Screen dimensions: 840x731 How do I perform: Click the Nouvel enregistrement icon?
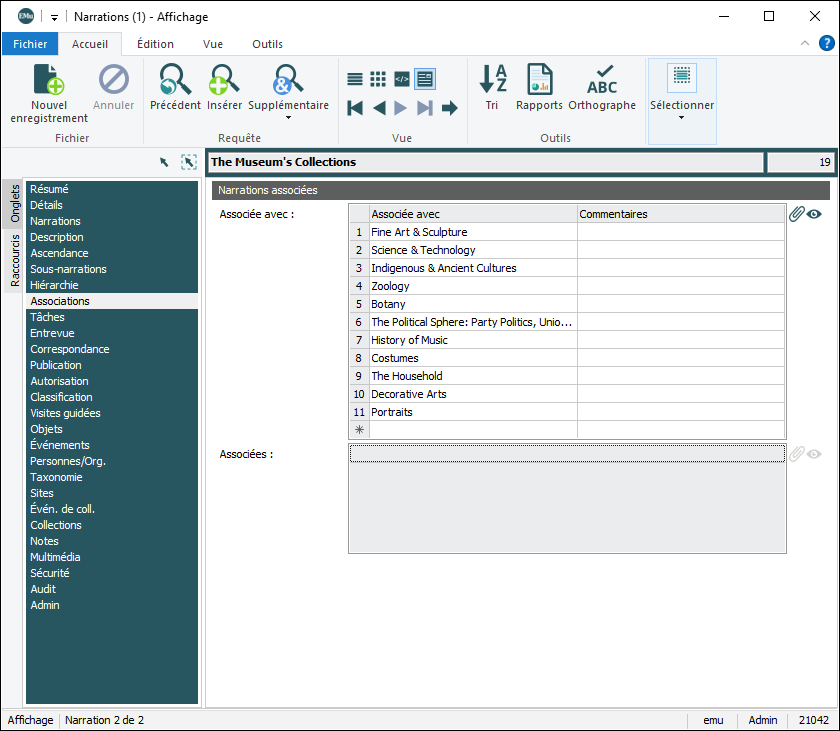[x=49, y=80]
